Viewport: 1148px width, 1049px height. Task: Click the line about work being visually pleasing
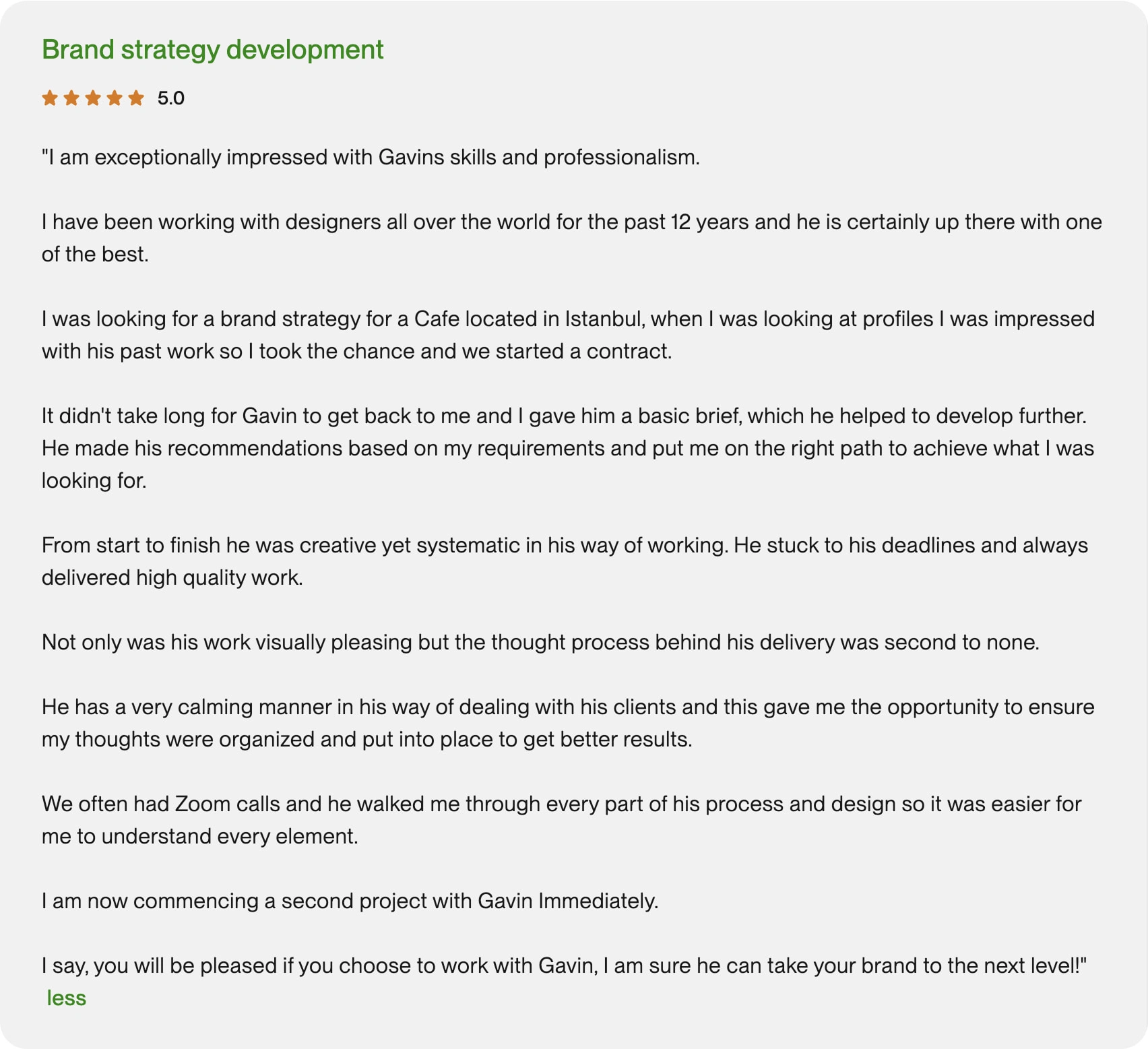click(540, 642)
